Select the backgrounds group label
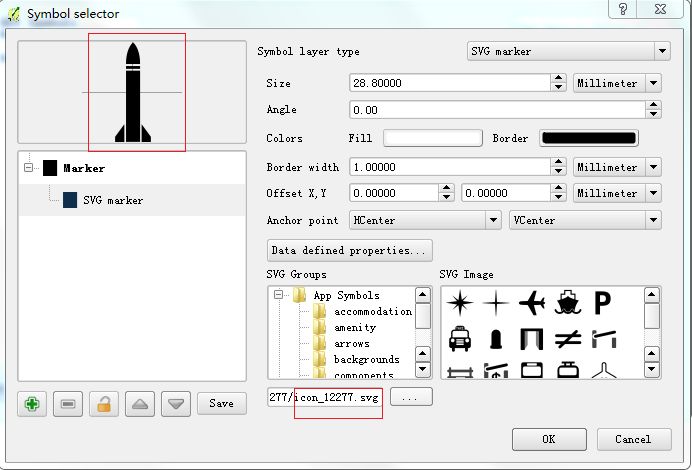Viewport: 692px width, 470px height. (x=367, y=359)
